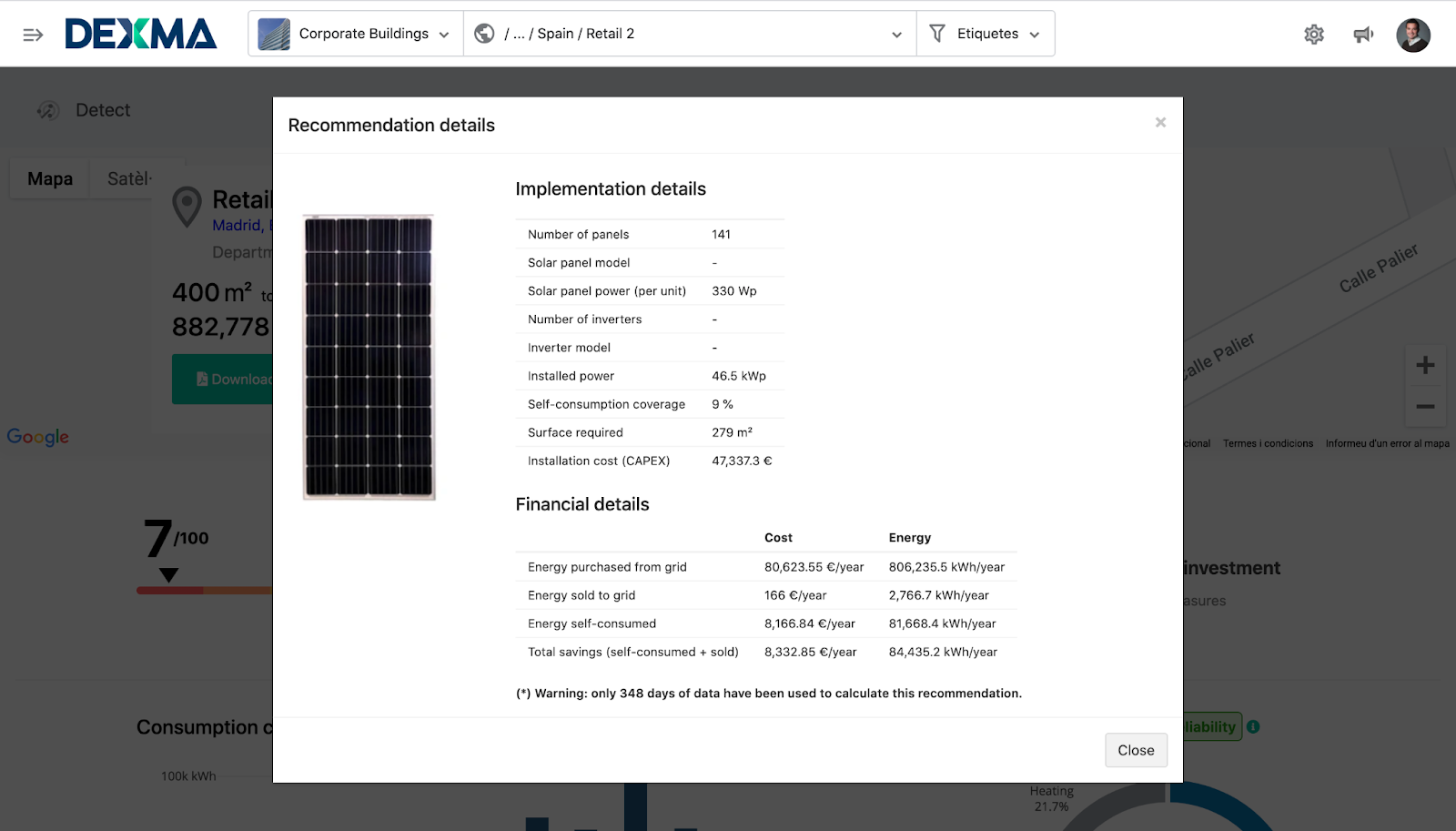Open Informeu d'un error al mapa link

[1387, 443]
